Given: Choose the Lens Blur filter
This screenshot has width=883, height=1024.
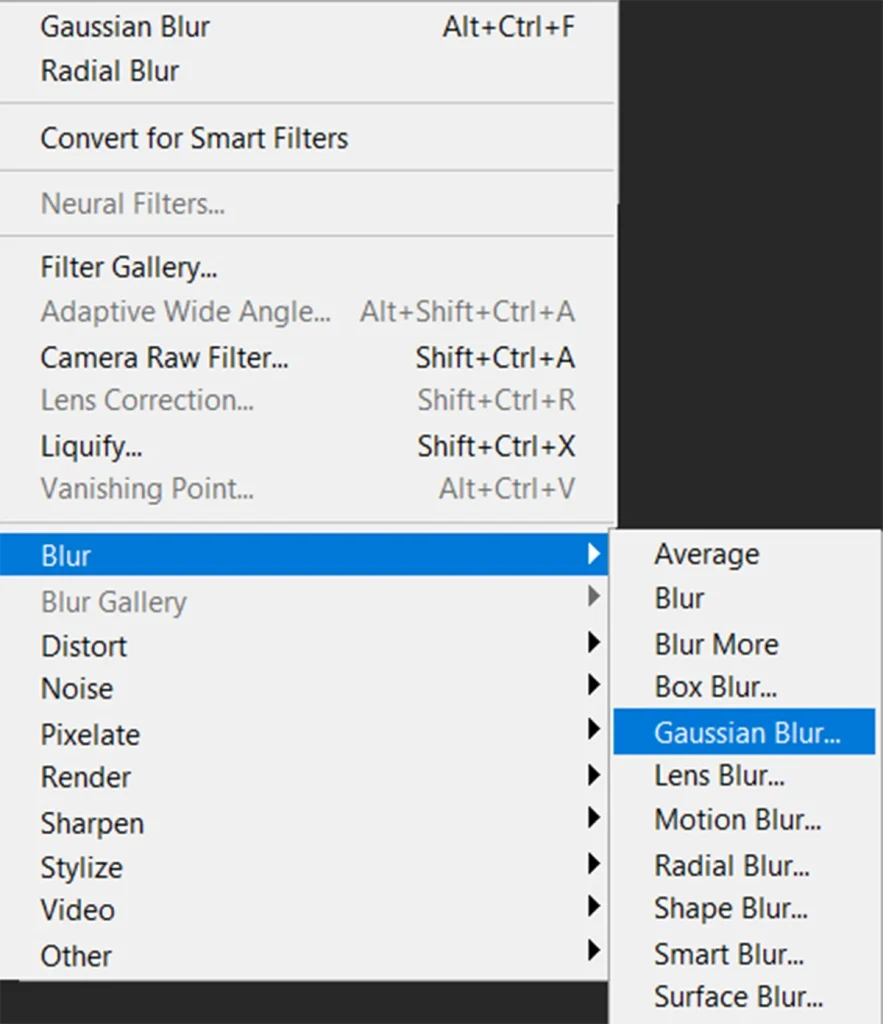Looking at the screenshot, I should click(x=719, y=776).
